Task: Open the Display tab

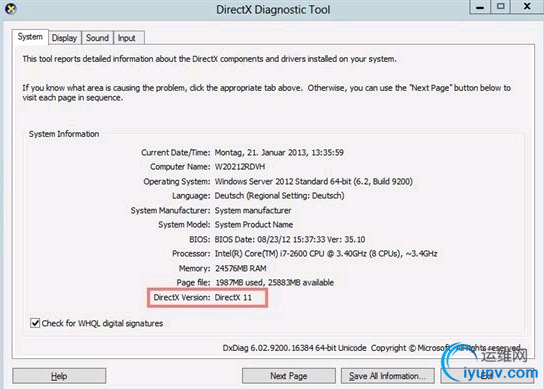Action: 64,38
